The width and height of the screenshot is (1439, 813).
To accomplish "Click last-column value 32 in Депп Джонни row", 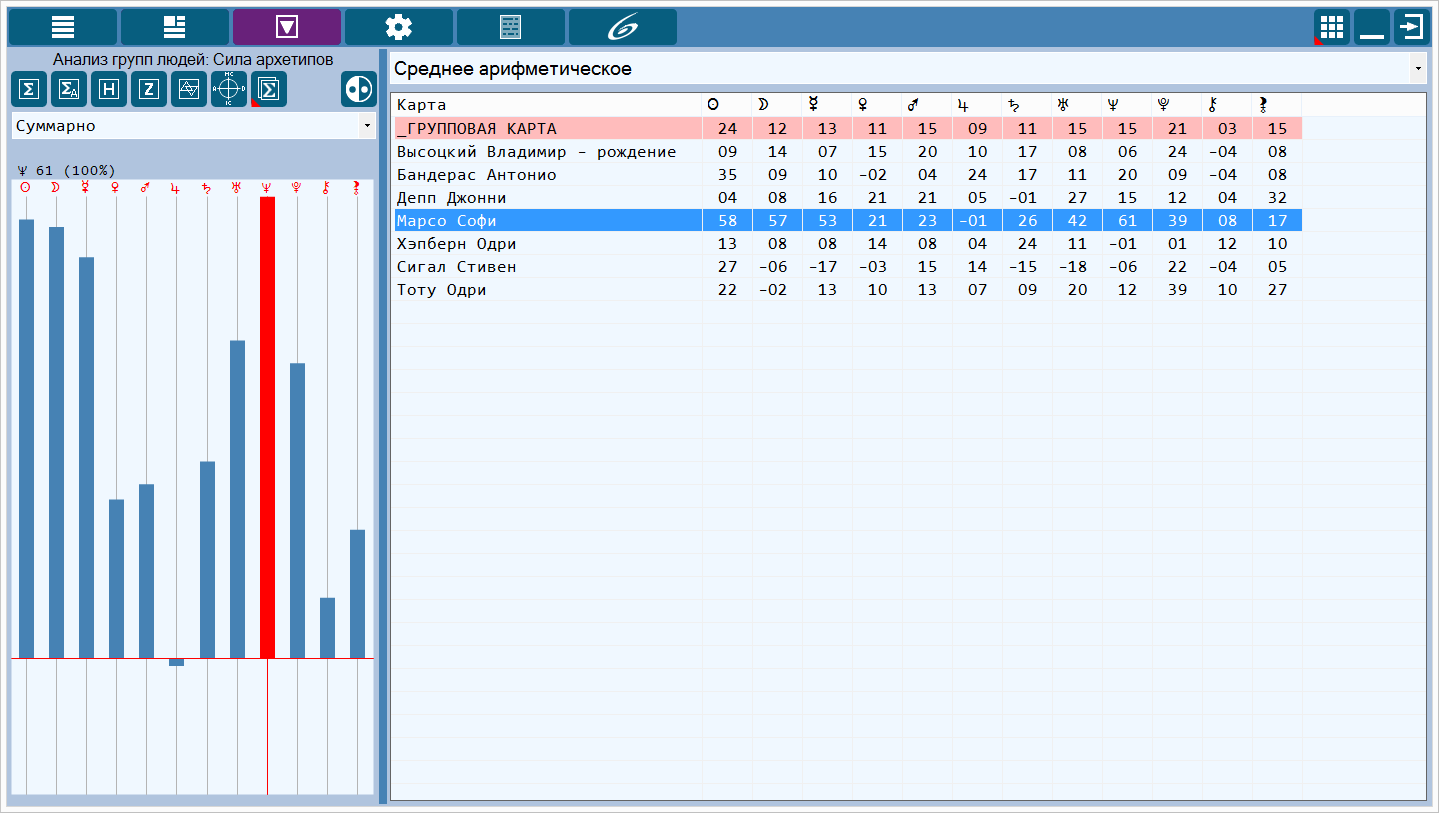I will [x=1277, y=197].
